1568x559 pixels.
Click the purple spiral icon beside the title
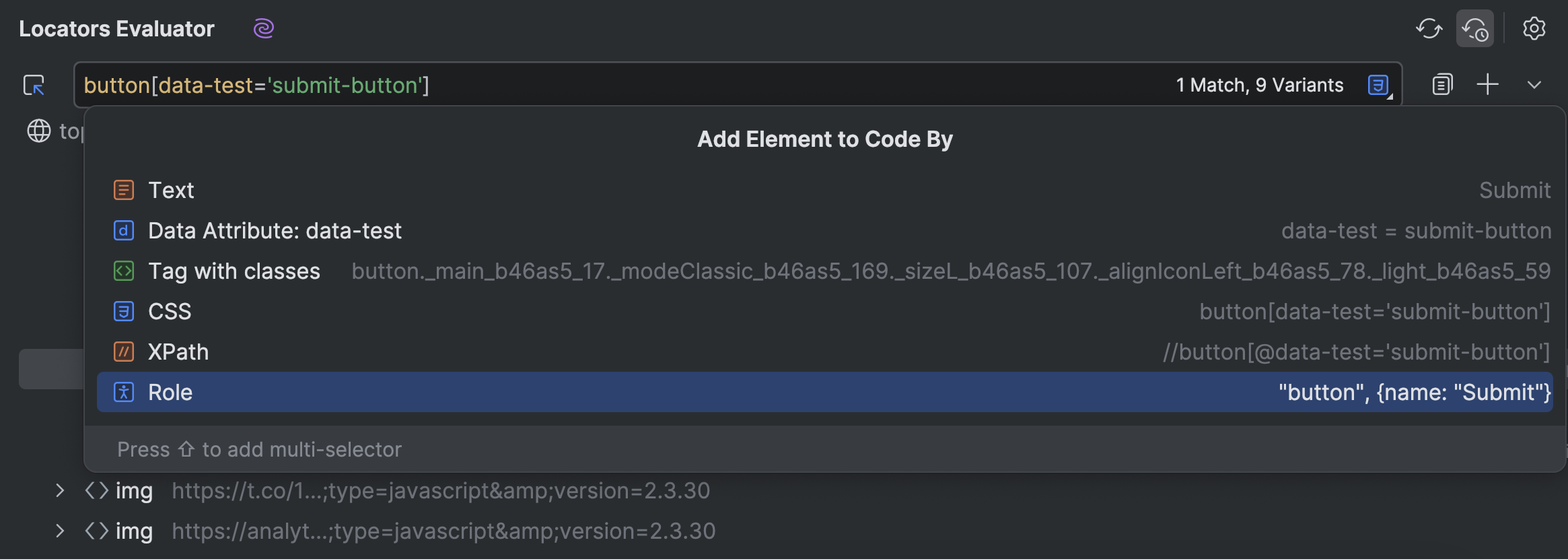pyautogui.click(x=262, y=28)
